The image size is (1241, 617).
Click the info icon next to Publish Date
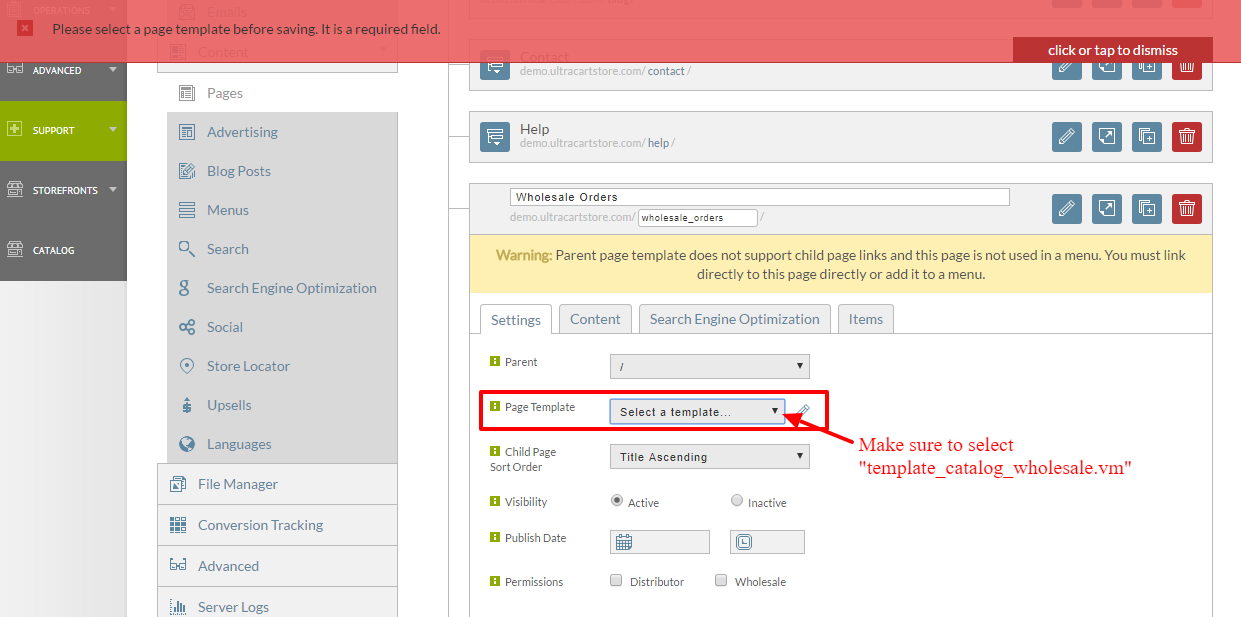(x=494, y=537)
